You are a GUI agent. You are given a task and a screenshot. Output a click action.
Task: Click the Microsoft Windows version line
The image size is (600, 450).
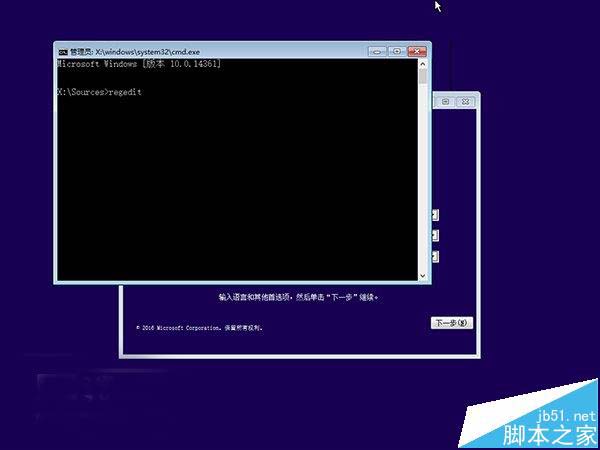click(x=139, y=64)
